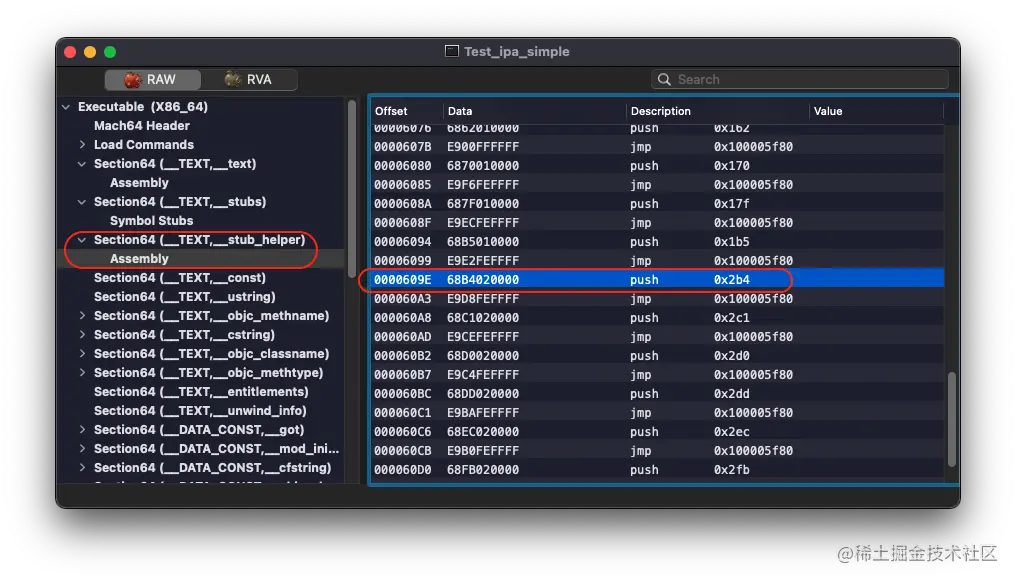
Task: Select row at offset 00006099
Action: pyautogui.click(x=657, y=261)
